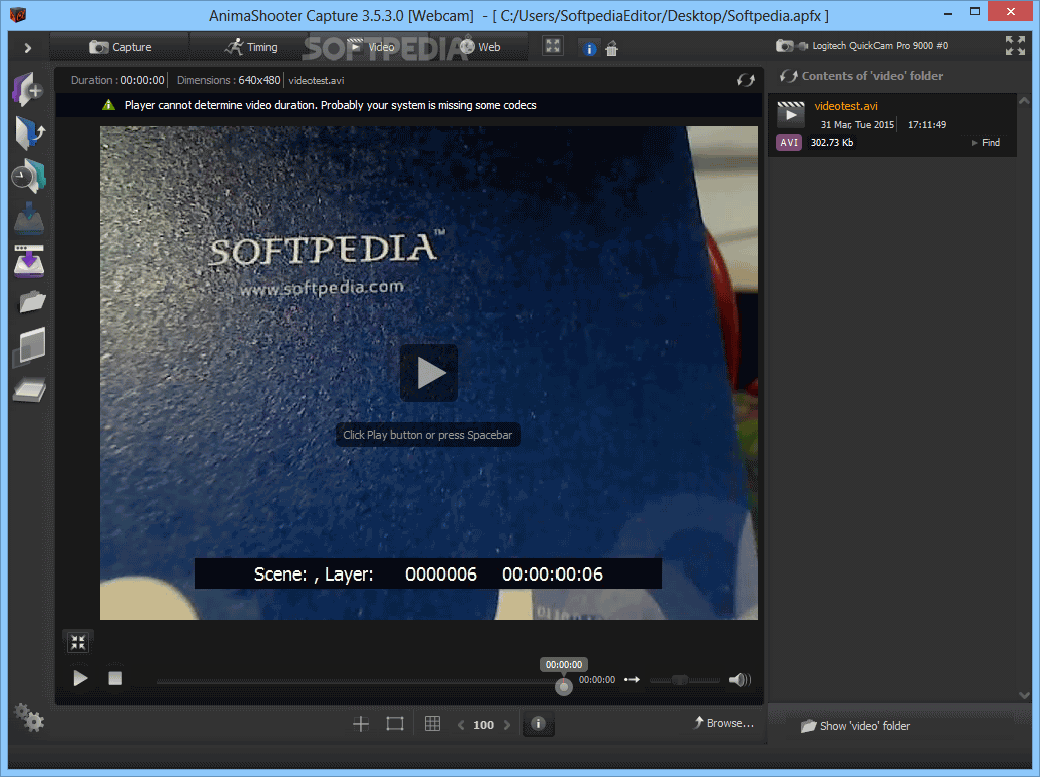
Task: Refresh contents of 'video' folder list
Action: 788,76
